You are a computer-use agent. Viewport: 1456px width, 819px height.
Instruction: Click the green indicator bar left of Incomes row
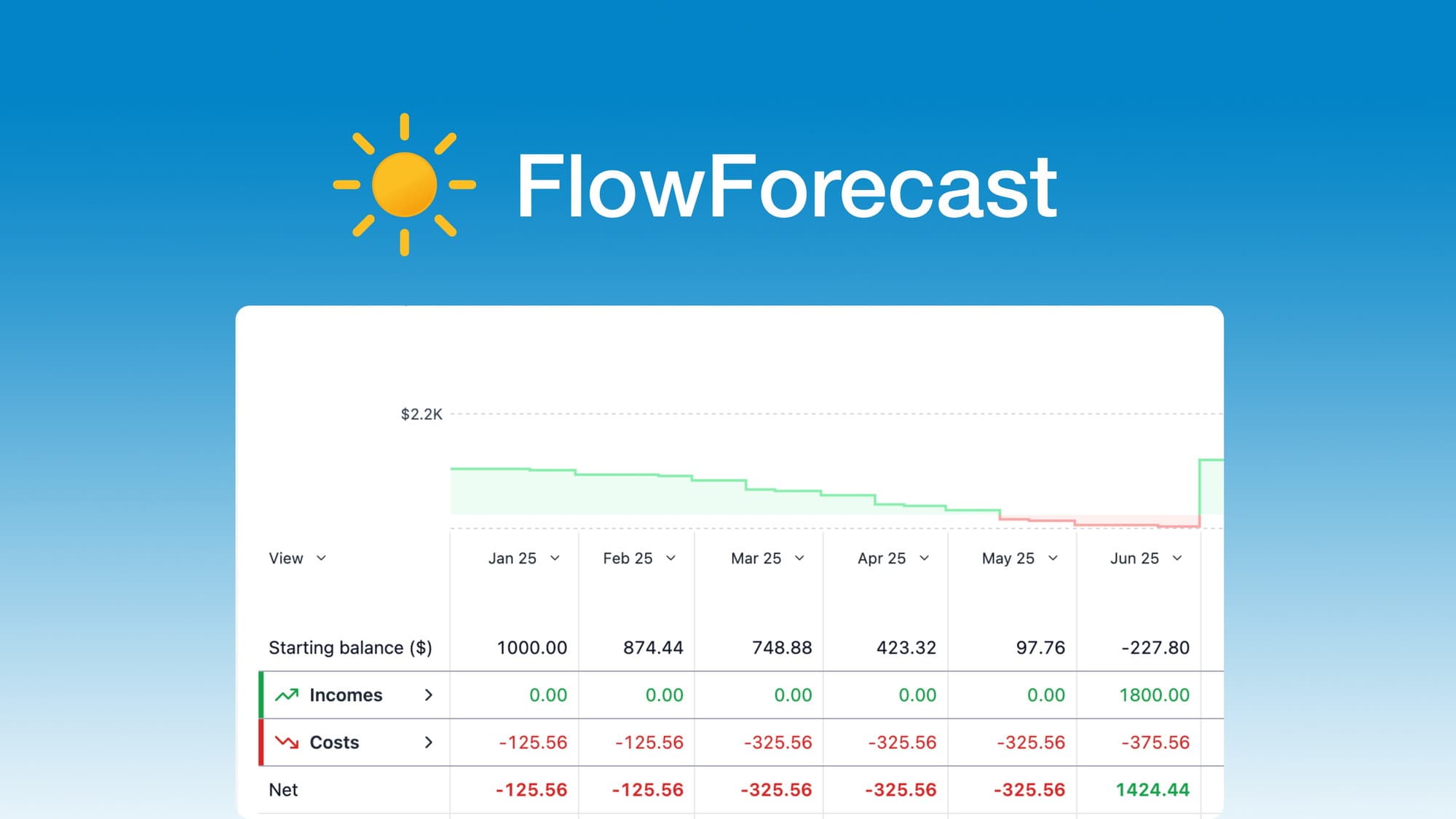(262, 695)
